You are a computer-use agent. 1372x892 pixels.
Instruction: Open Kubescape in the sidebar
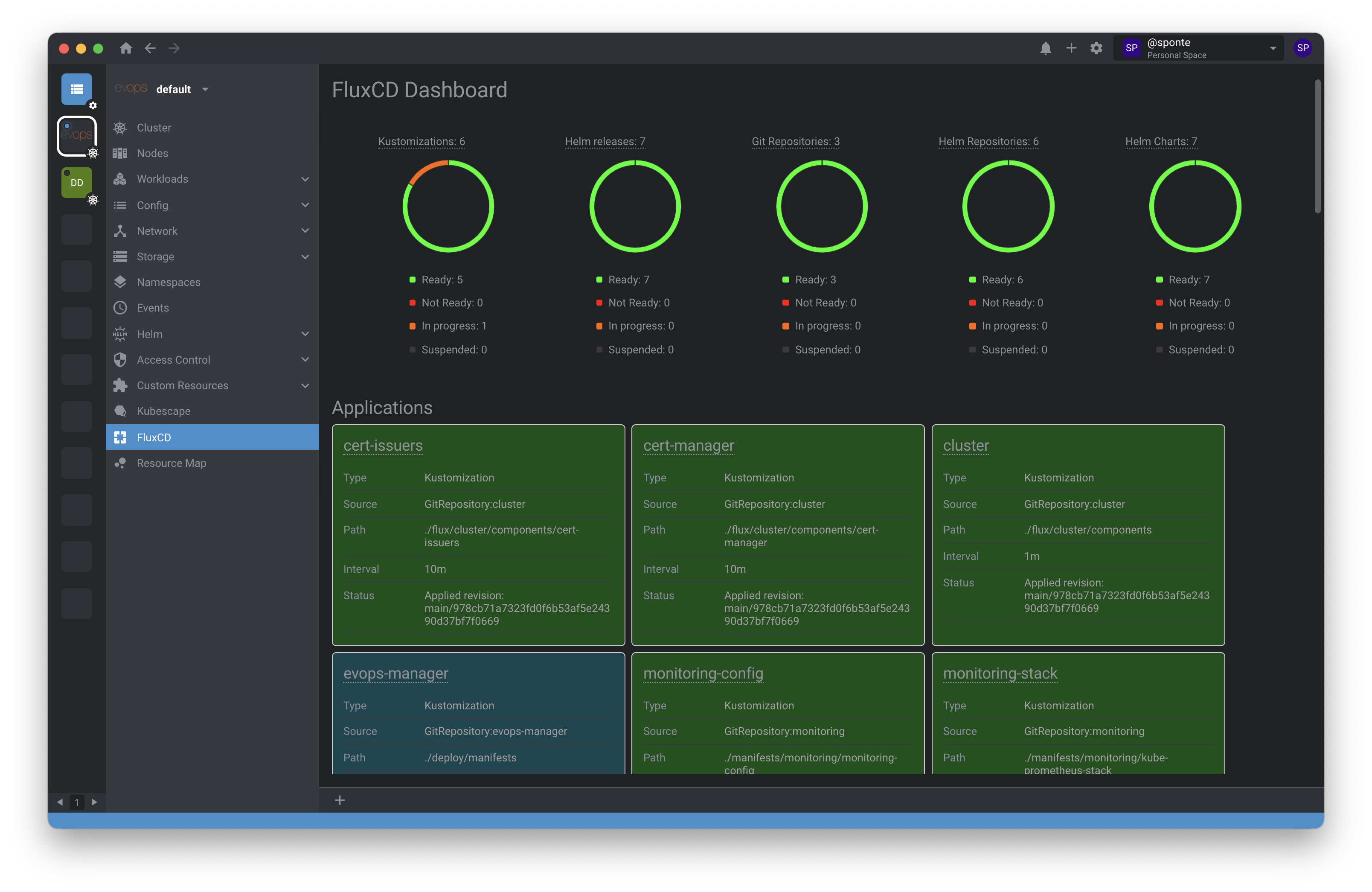(x=164, y=411)
